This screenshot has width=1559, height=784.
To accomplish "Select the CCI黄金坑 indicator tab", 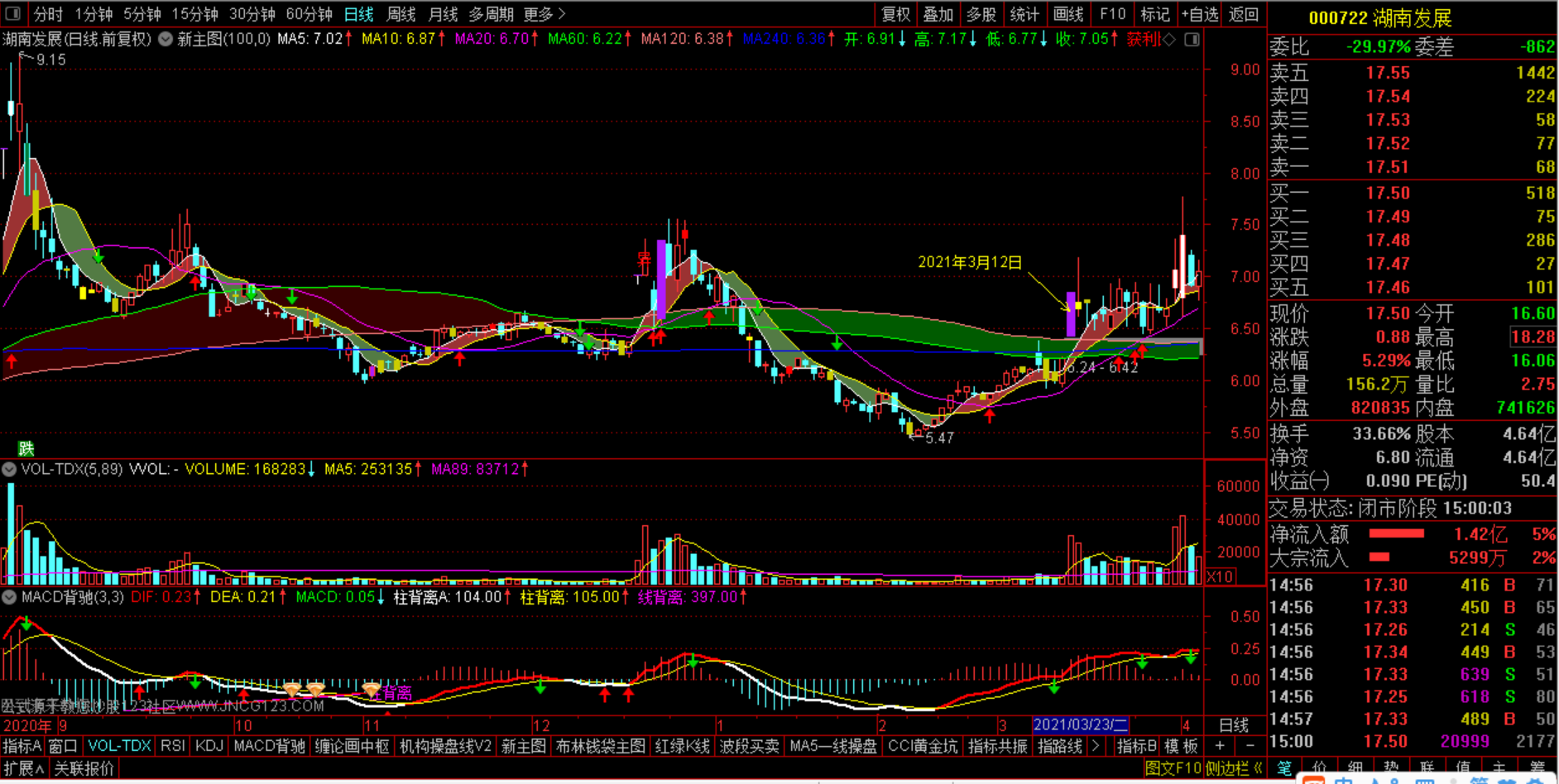I will click(x=923, y=746).
